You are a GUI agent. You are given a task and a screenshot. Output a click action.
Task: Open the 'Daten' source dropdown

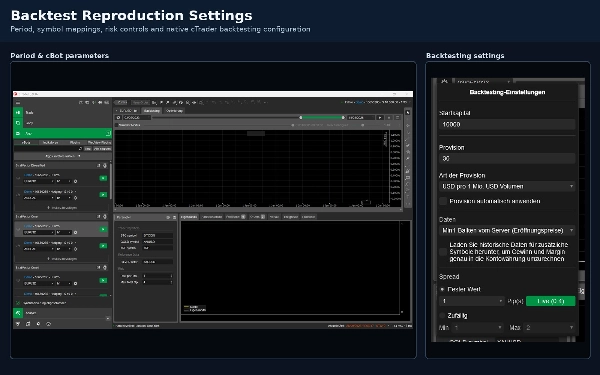(507, 230)
